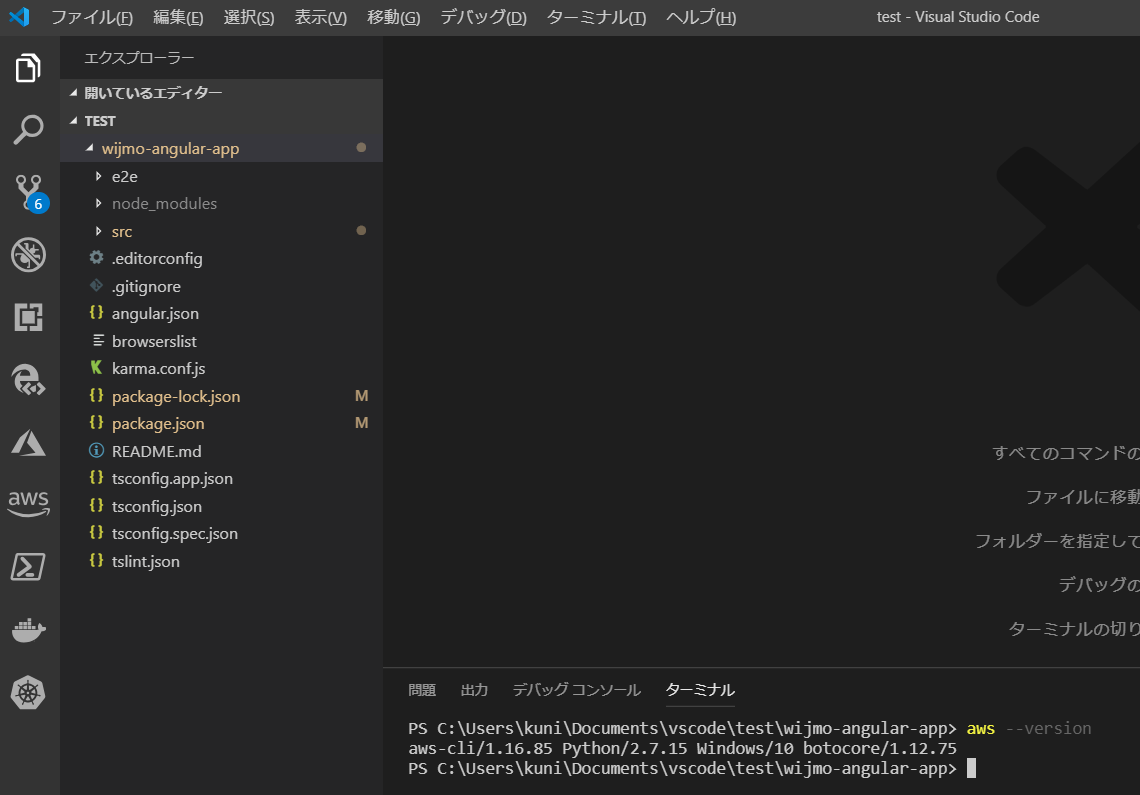Image resolution: width=1140 pixels, height=795 pixels.
Task: Switch to the 出力 panel tab
Action: [x=474, y=690]
